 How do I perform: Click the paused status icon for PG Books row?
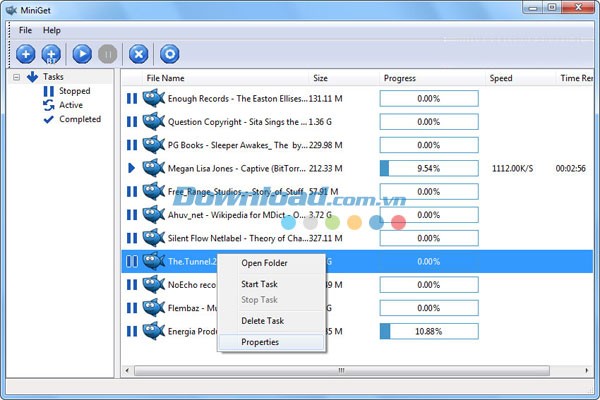tap(131, 145)
